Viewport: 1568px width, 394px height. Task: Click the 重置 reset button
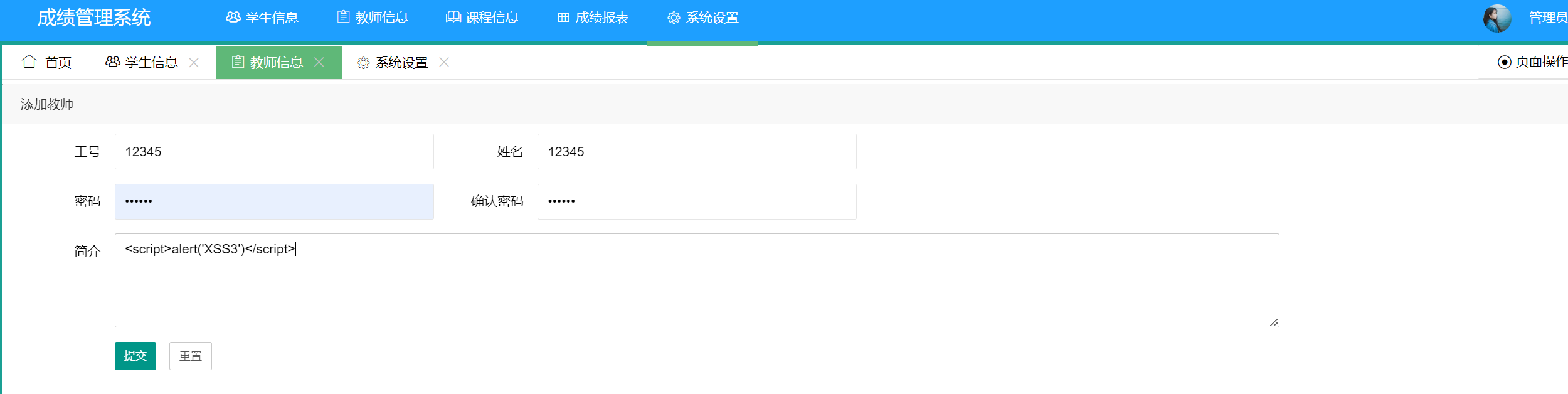191,356
